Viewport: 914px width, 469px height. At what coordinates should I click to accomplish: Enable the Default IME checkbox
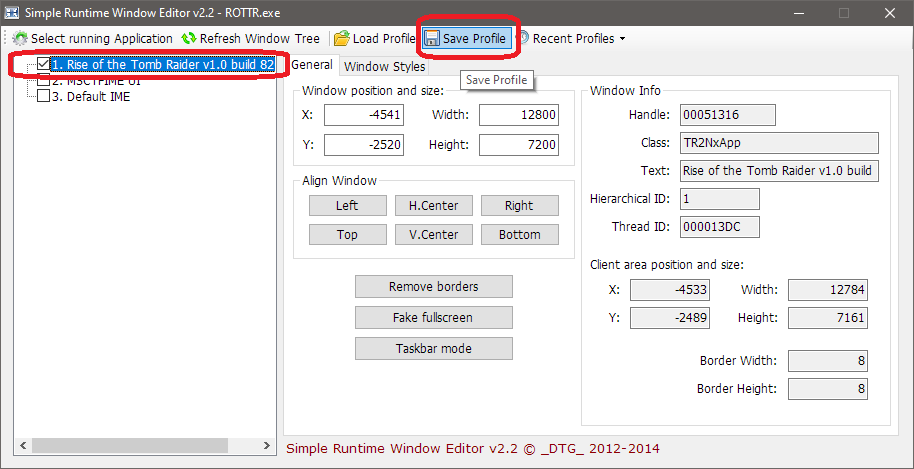pyautogui.click(x=43, y=97)
